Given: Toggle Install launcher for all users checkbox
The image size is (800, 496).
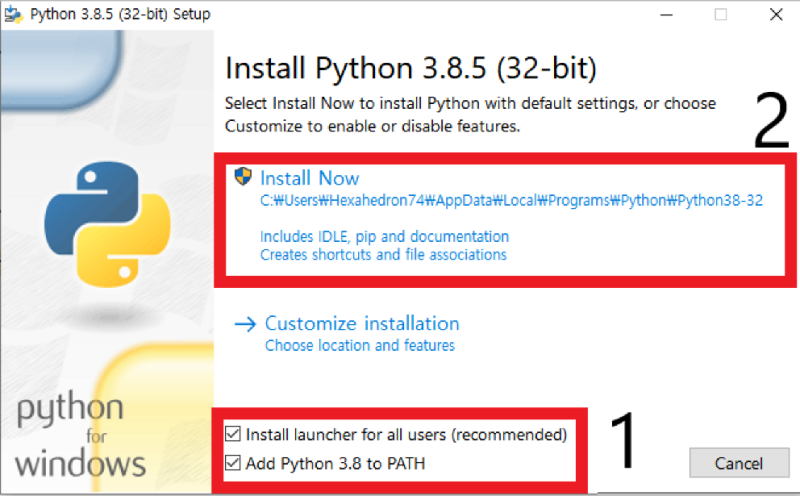Looking at the screenshot, I should (233, 434).
